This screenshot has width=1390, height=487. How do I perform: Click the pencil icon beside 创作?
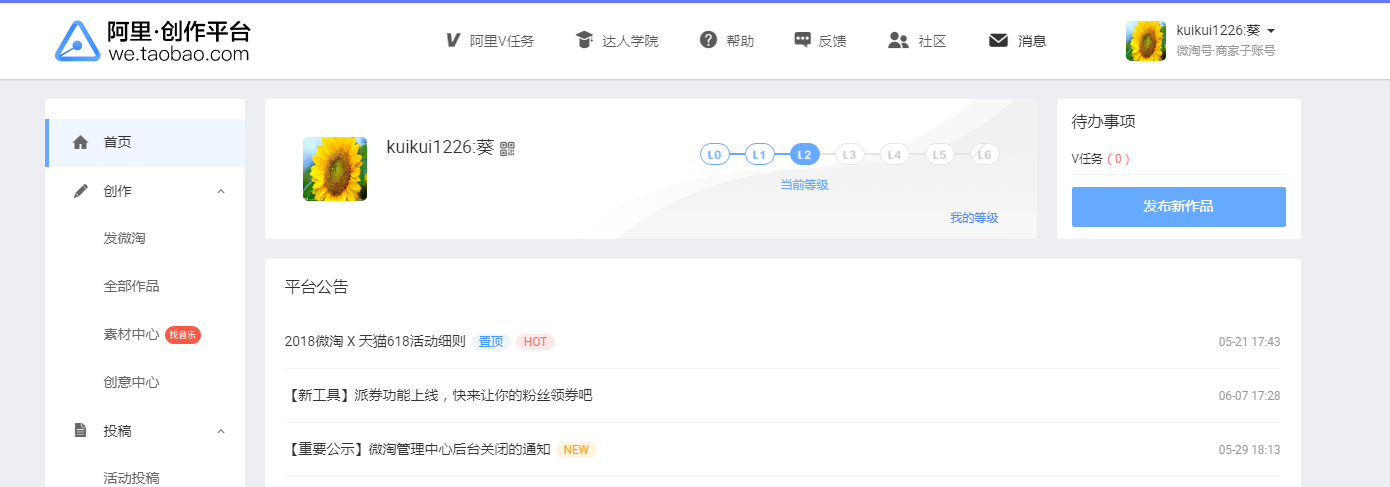point(81,190)
